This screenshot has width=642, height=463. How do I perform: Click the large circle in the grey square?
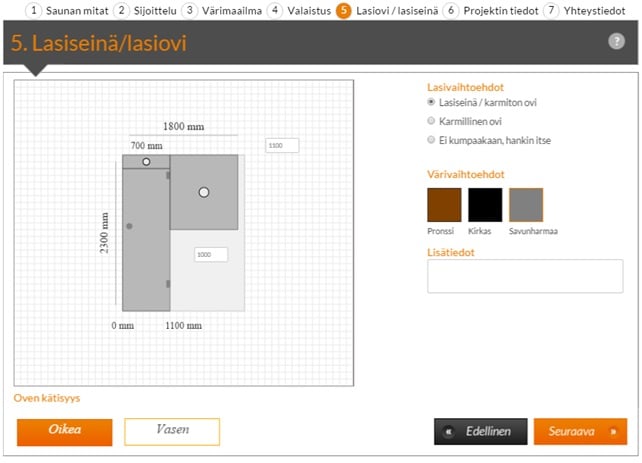tap(204, 191)
